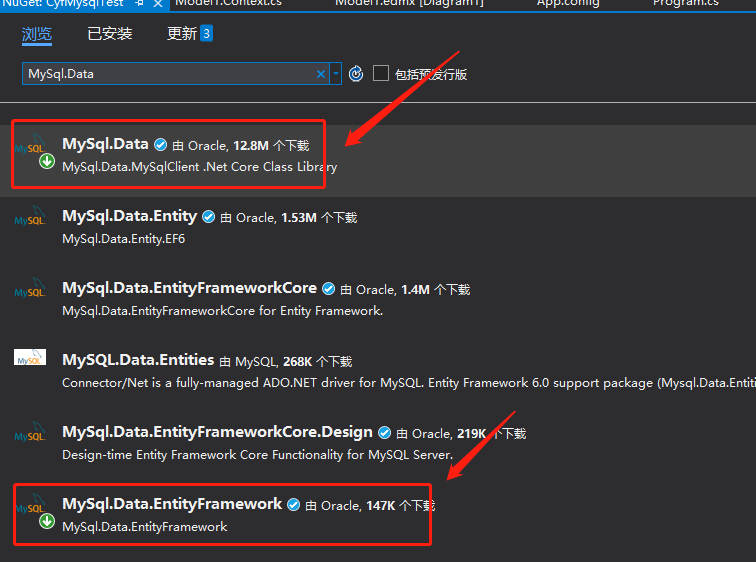The image size is (756, 562).
Task: Click the 12.8M download count text
Action: click(x=251, y=146)
